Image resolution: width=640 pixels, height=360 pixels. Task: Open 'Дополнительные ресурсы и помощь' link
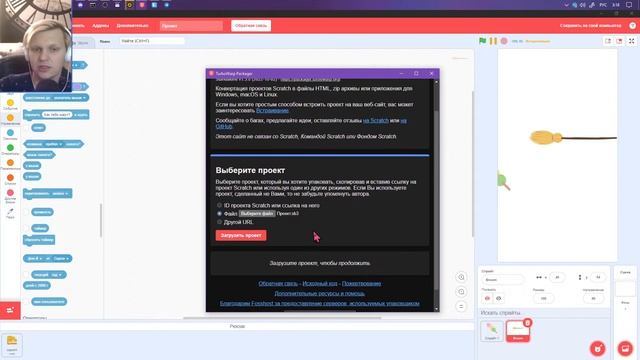[x=320, y=293]
